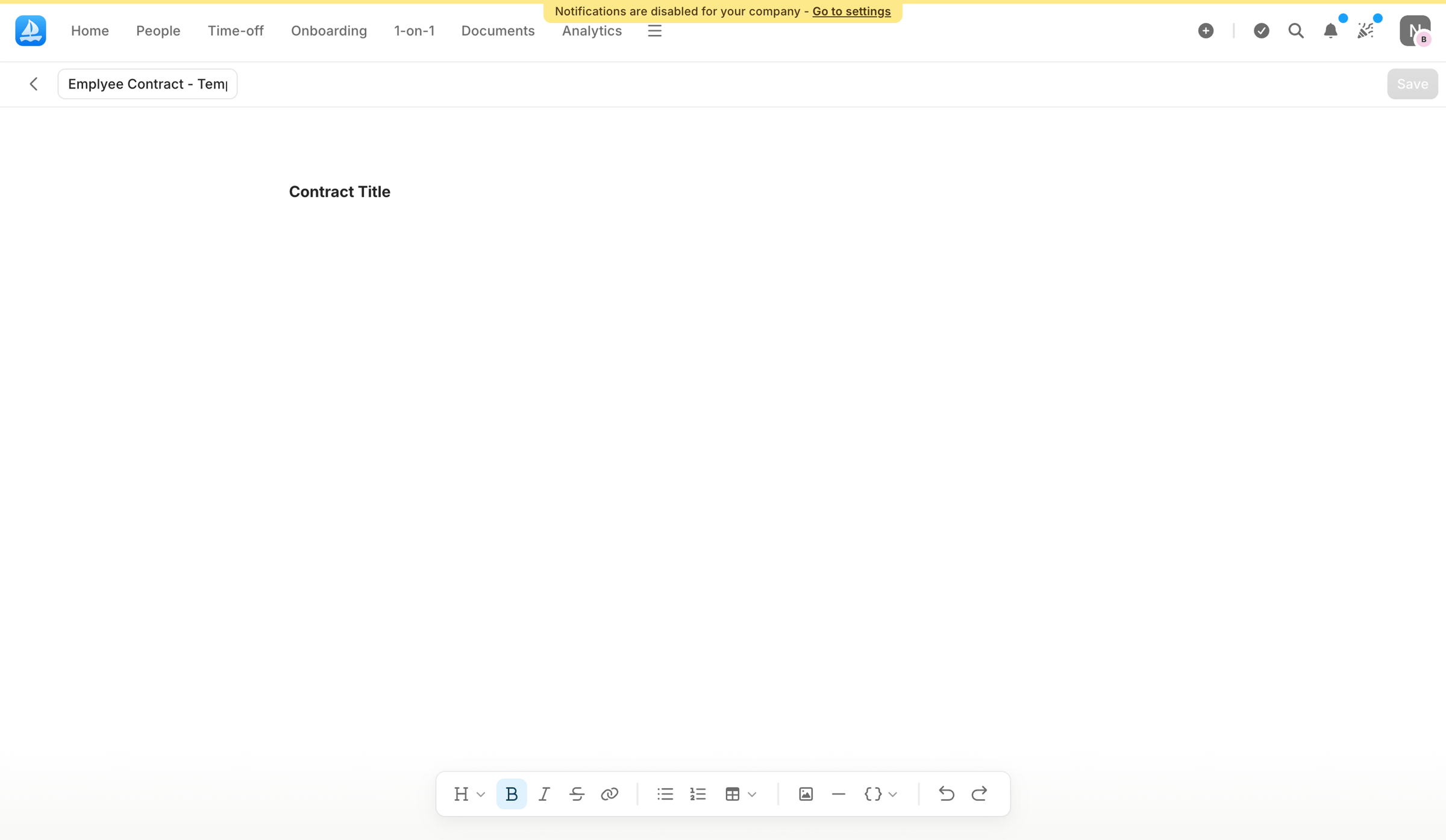Open the Analytics section
This screenshot has width=1446, height=840.
click(x=592, y=31)
